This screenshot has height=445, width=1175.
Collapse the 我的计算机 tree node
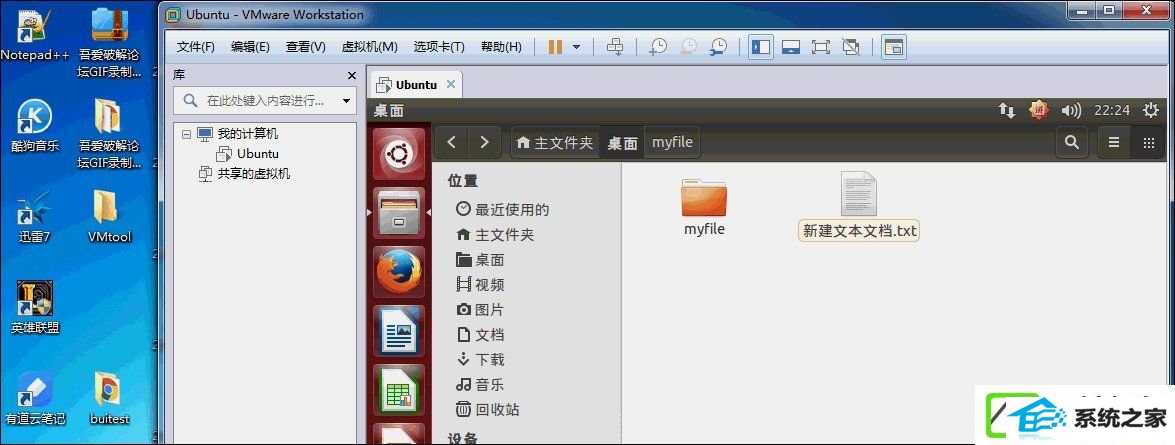[x=186, y=133]
